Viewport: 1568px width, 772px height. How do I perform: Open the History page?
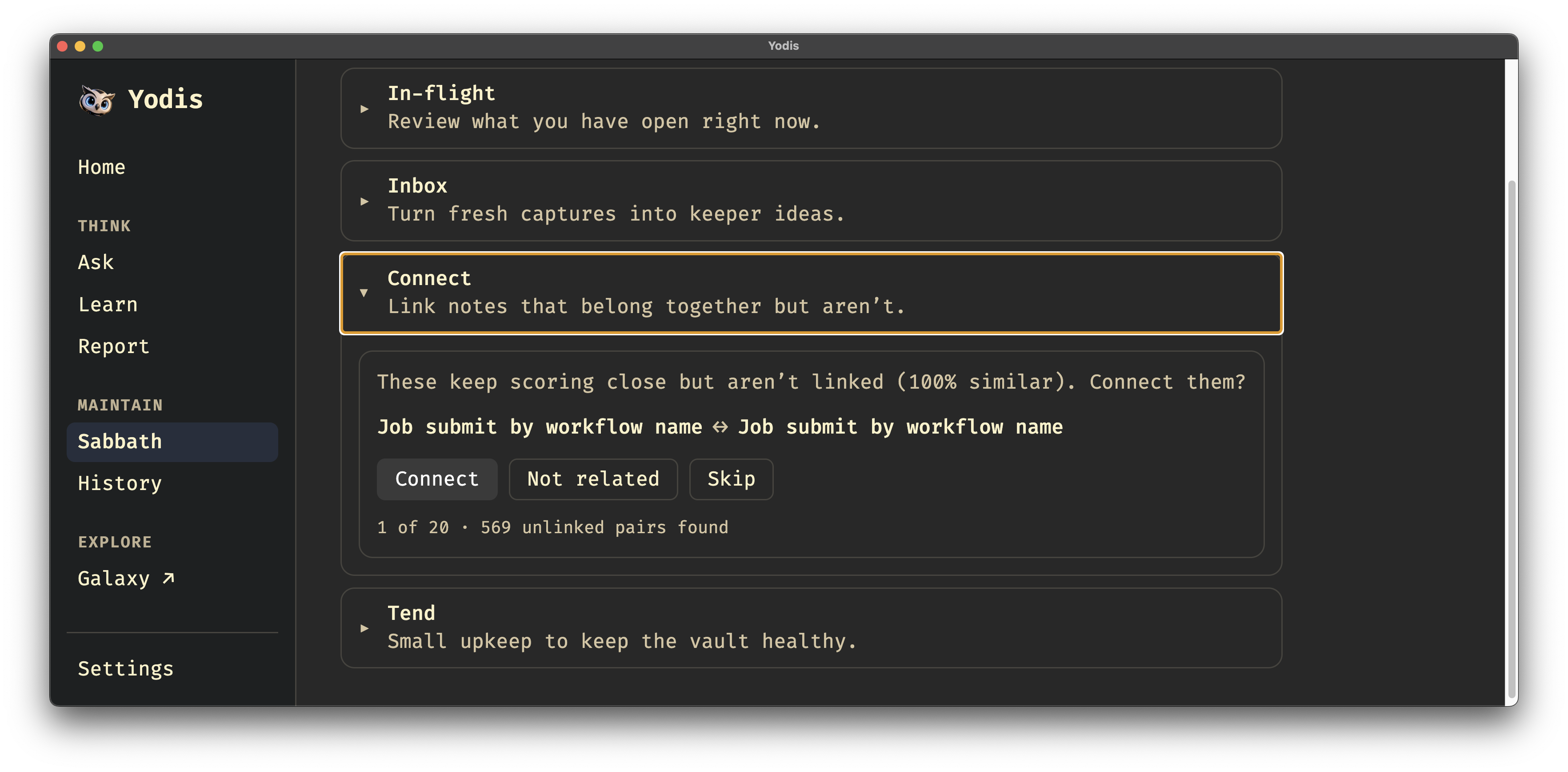[120, 483]
